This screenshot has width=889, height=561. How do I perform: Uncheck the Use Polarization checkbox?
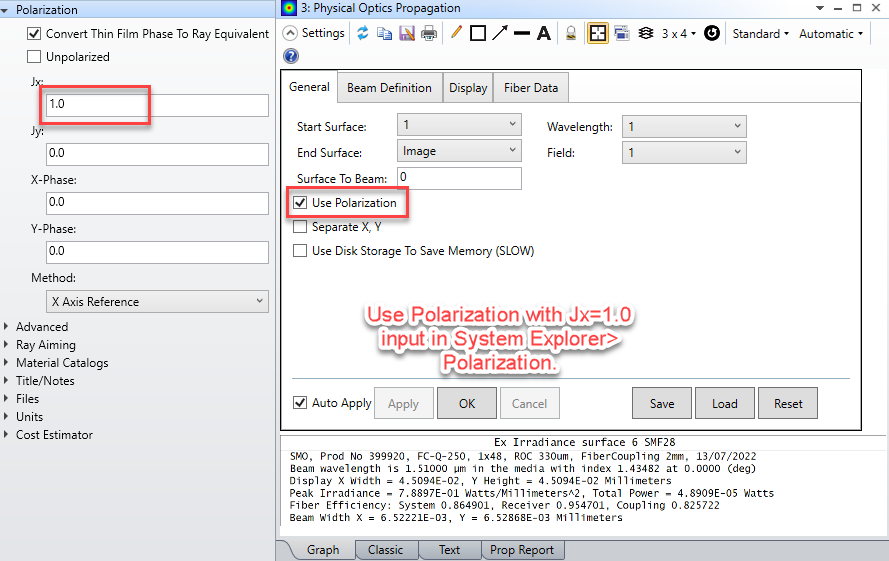[300, 203]
